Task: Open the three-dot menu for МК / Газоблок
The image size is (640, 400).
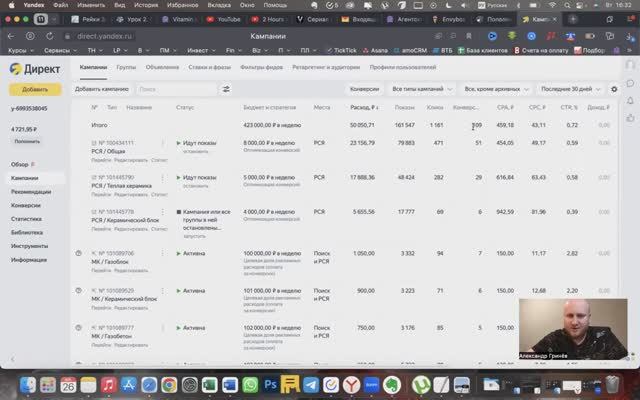Action: [x=163, y=253]
